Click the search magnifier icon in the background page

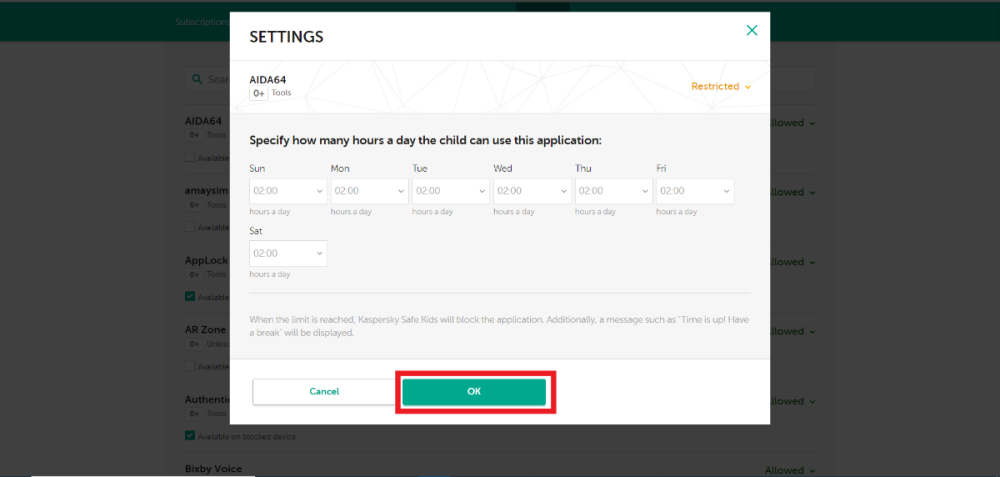[x=198, y=80]
